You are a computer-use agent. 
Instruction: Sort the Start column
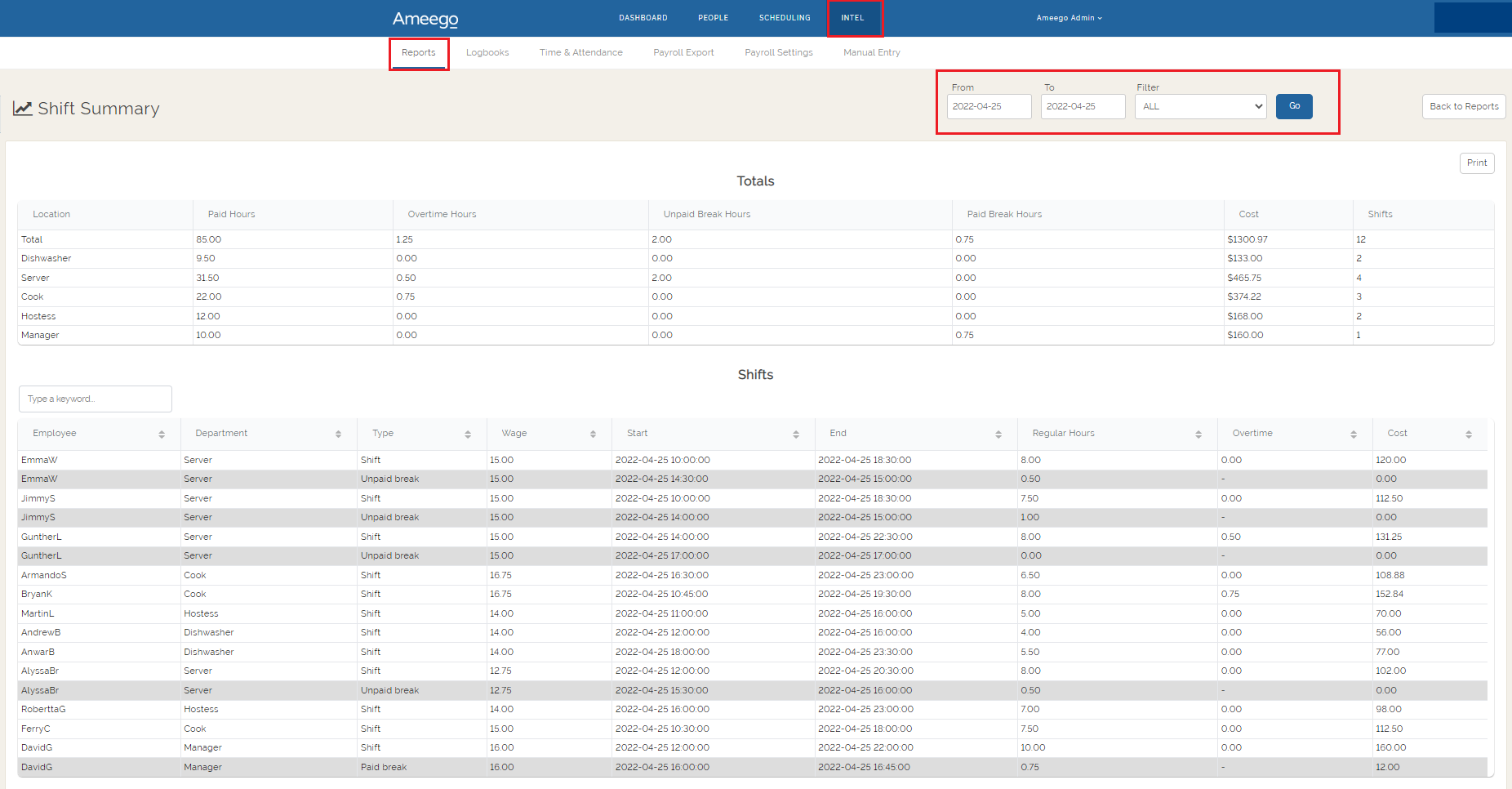tap(796, 434)
